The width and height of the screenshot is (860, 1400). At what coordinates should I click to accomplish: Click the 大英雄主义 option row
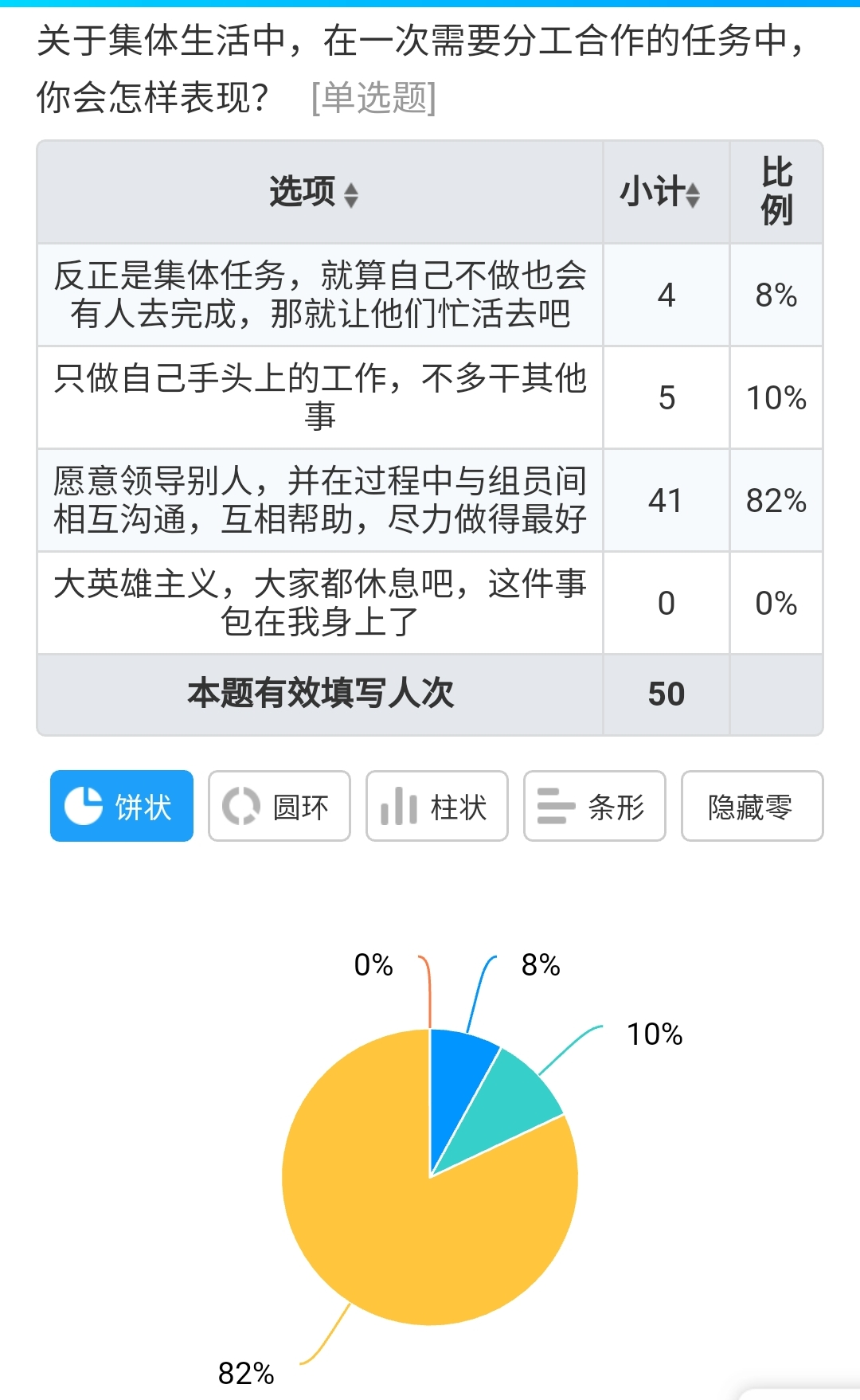tap(319, 603)
